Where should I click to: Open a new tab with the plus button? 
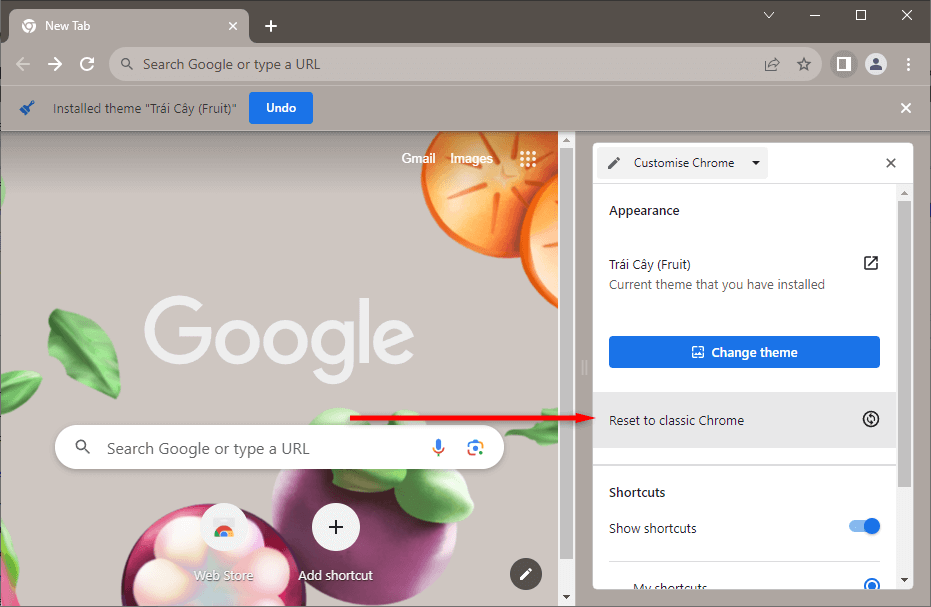click(271, 26)
